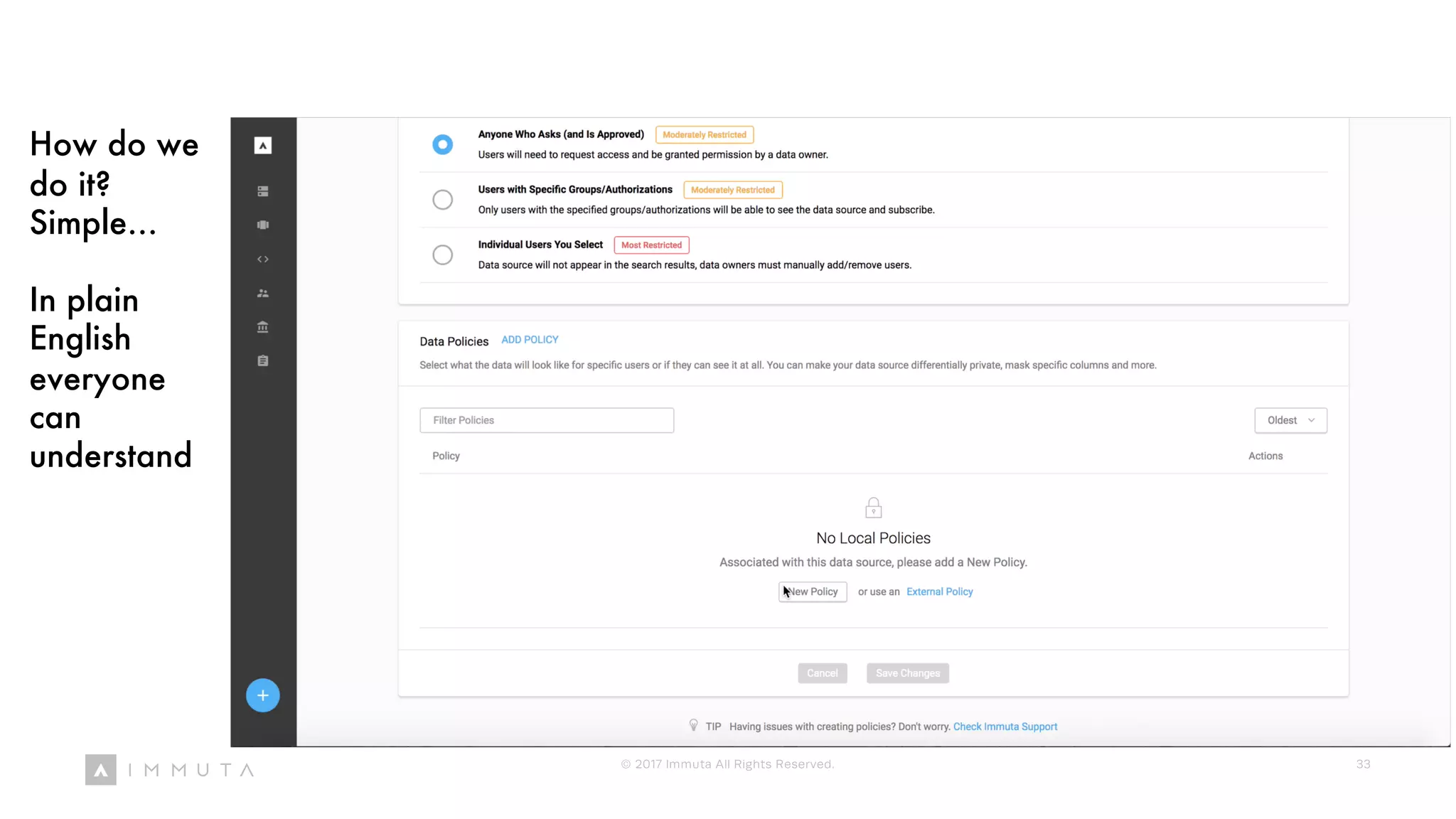Click ADD POLICY next to Data Policies
Screen dimensions: 1456x819
click(x=530, y=340)
